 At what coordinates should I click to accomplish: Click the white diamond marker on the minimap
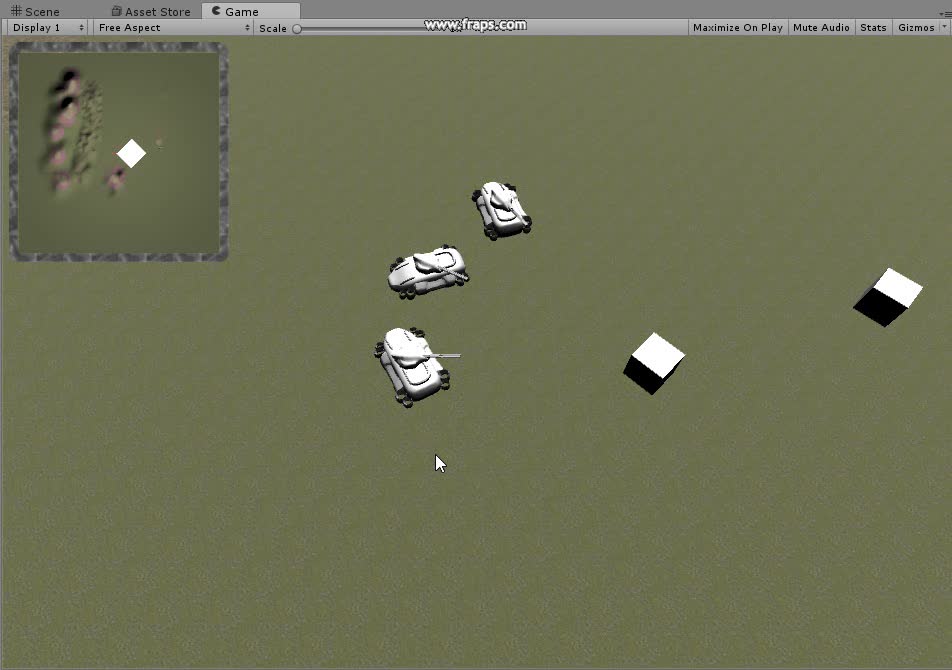131,153
